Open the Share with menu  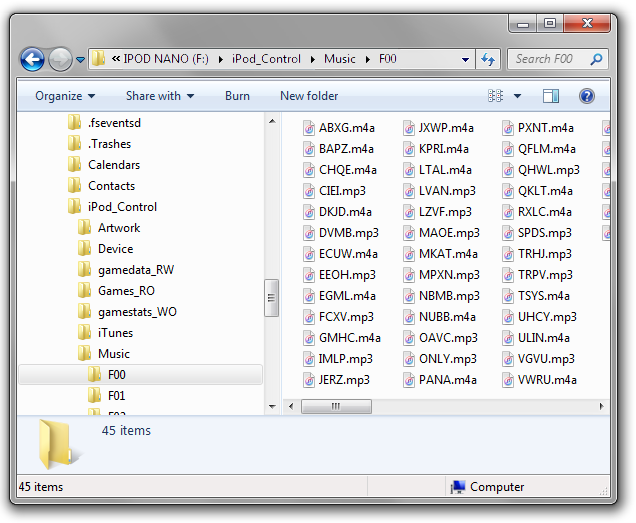(160, 96)
